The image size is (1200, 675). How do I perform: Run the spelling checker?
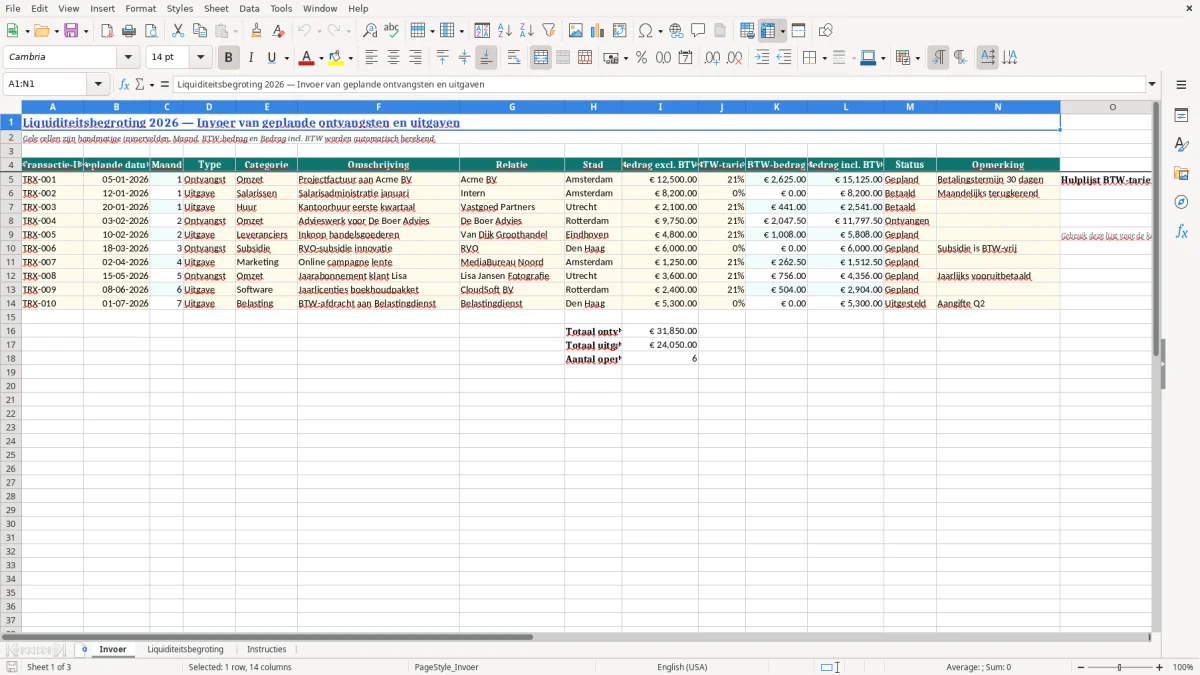click(x=392, y=31)
